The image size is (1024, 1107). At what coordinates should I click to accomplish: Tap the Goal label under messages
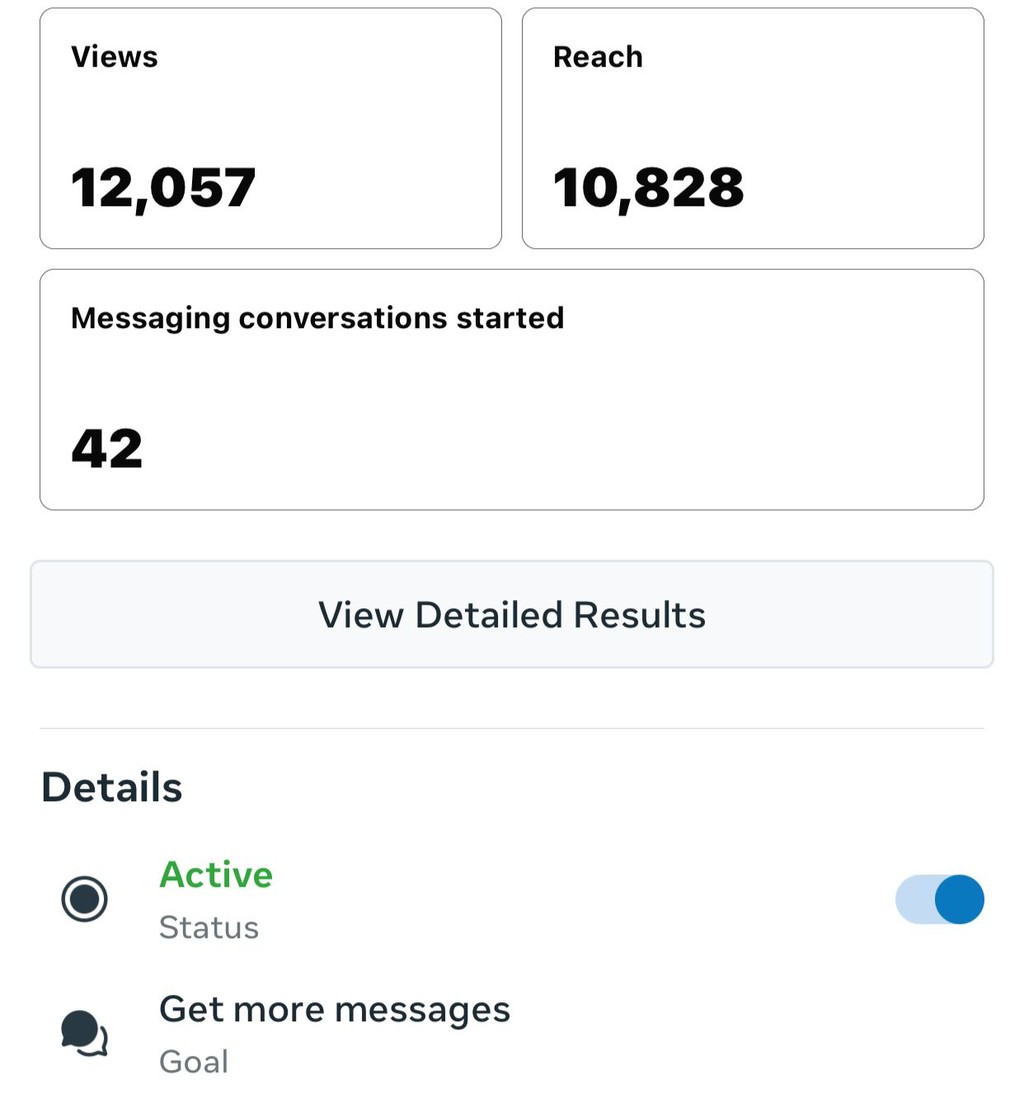(194, 1062)
